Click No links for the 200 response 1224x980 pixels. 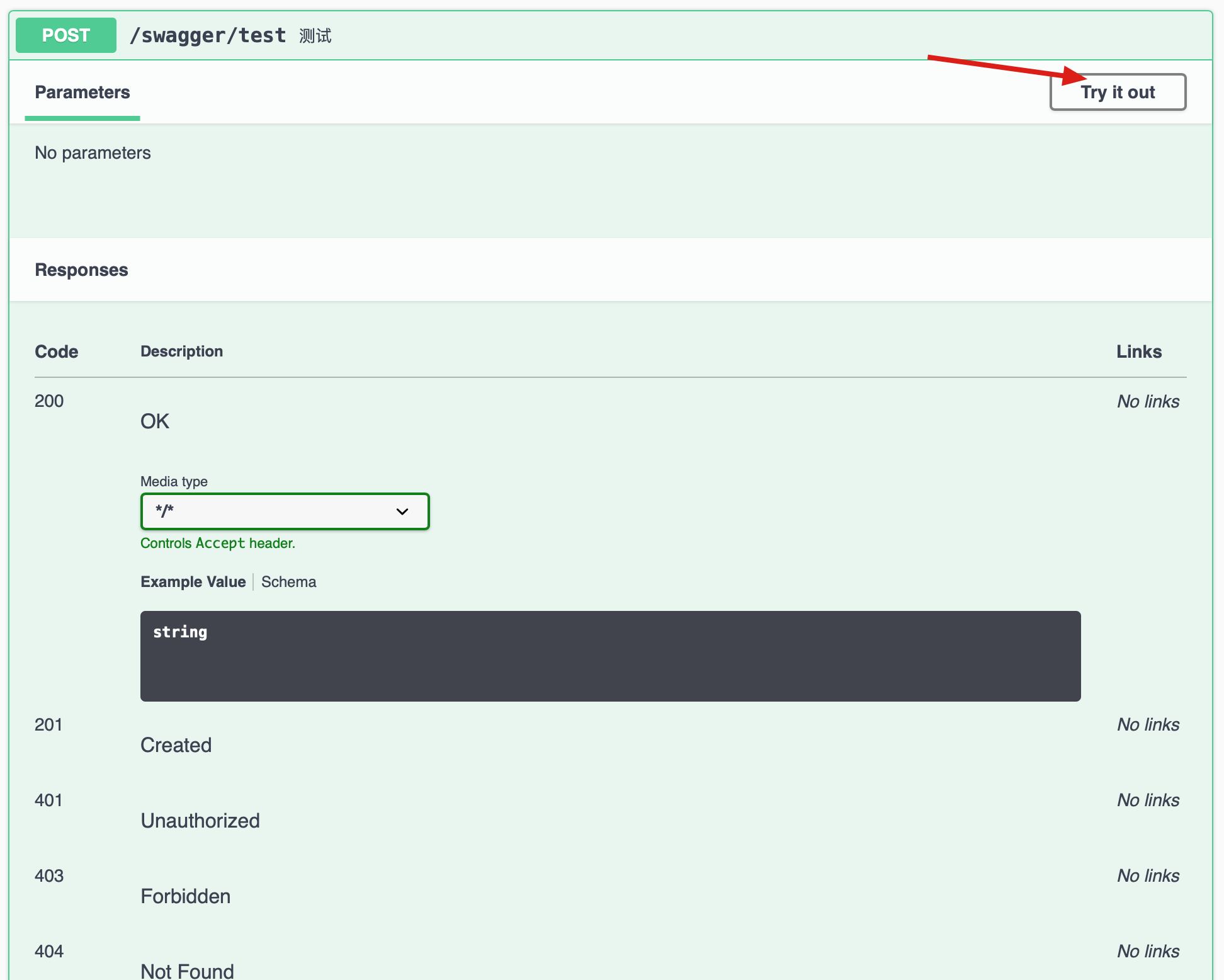coord(1148,402)
